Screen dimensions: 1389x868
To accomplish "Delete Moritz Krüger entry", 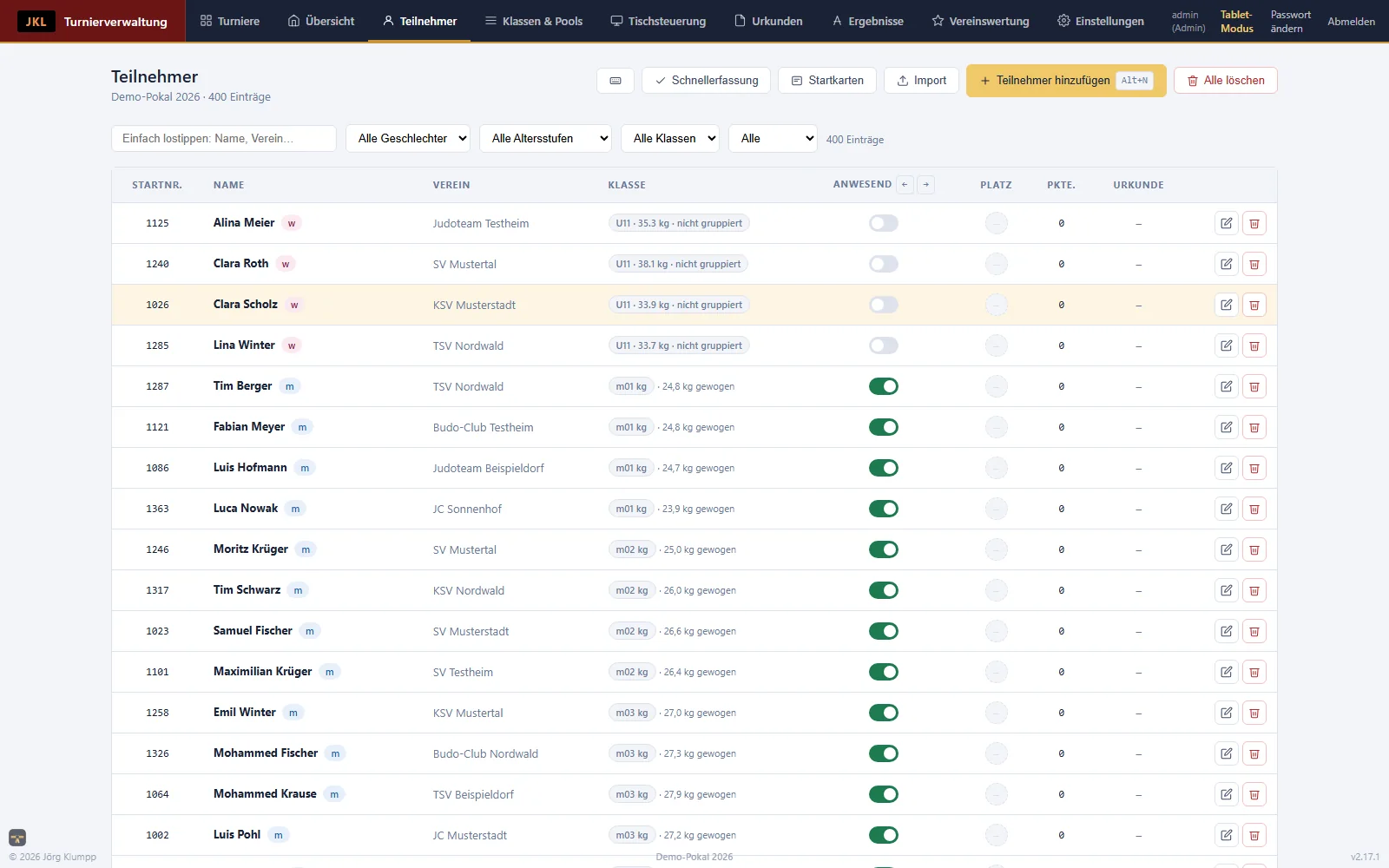I will 1254,549.
